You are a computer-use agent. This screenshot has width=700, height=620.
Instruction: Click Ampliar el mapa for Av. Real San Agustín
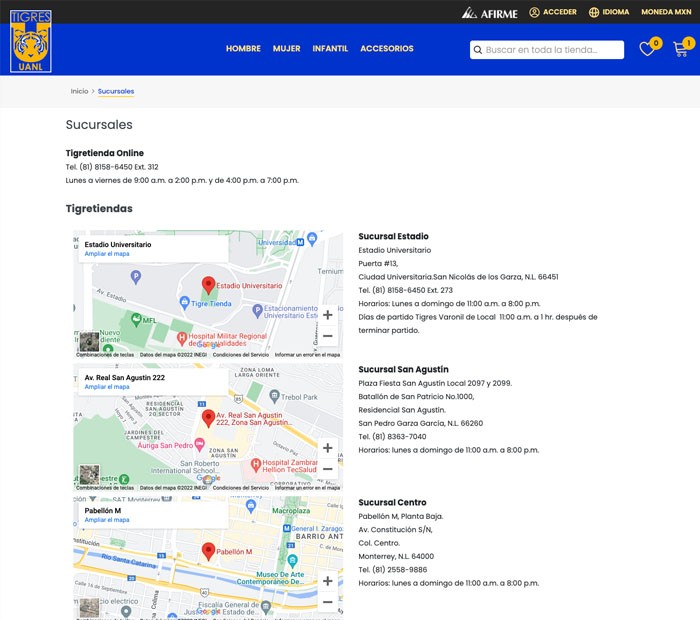[x=107, y=387]
